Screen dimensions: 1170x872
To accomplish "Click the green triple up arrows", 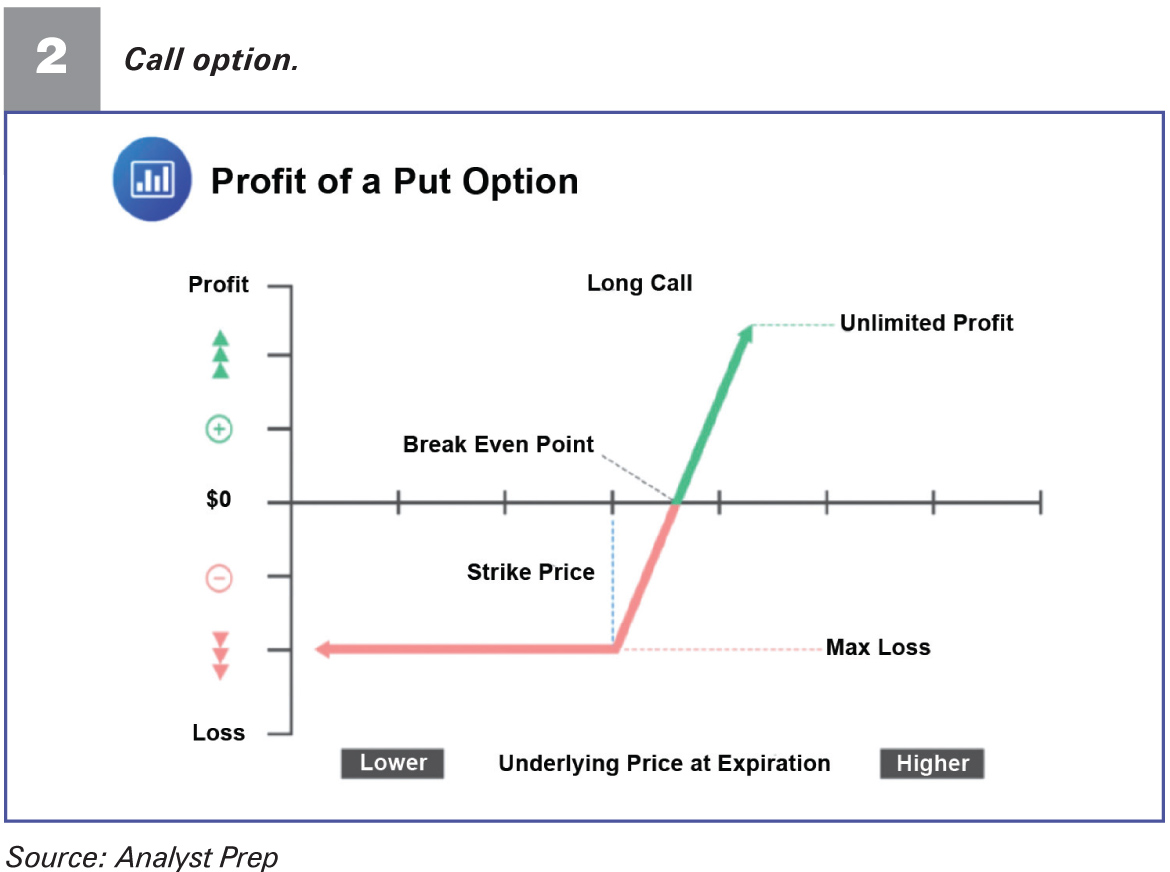I will coord(220,354).
